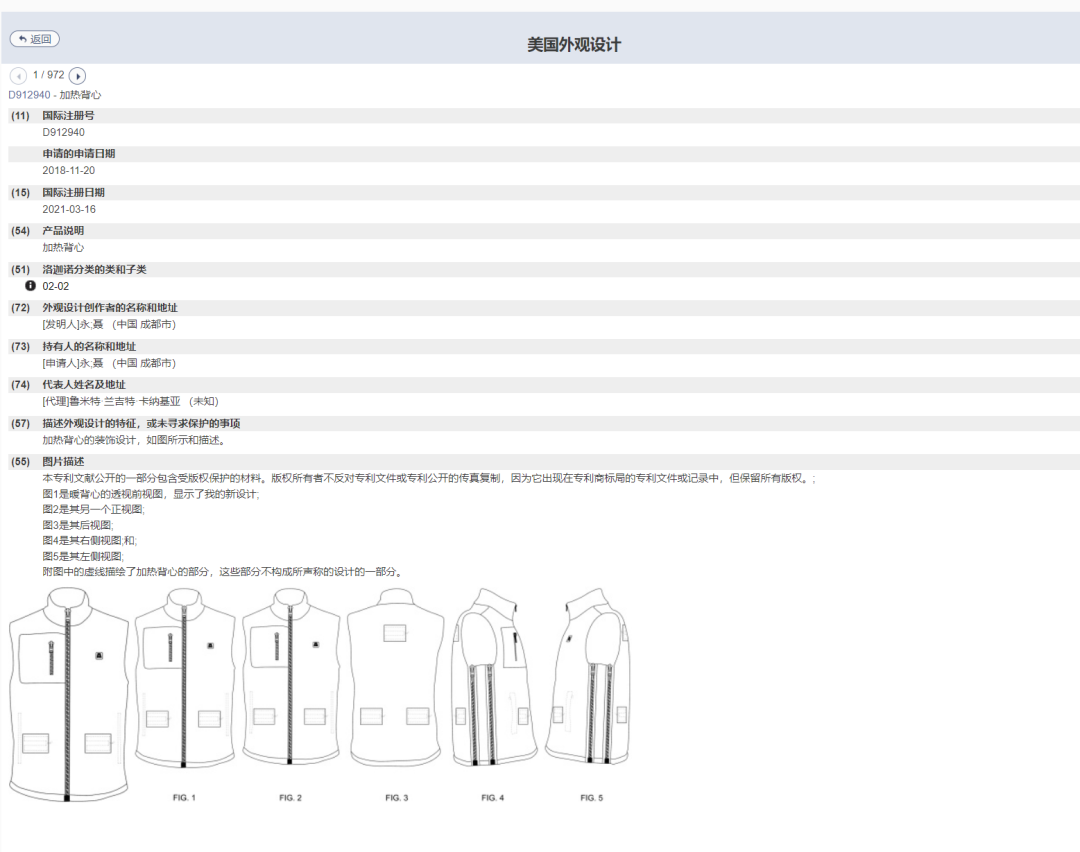Select the 外观设计创作者的名称和地址 heading
The height and width of the screenshot is (852, 1080).
(110, 308)
